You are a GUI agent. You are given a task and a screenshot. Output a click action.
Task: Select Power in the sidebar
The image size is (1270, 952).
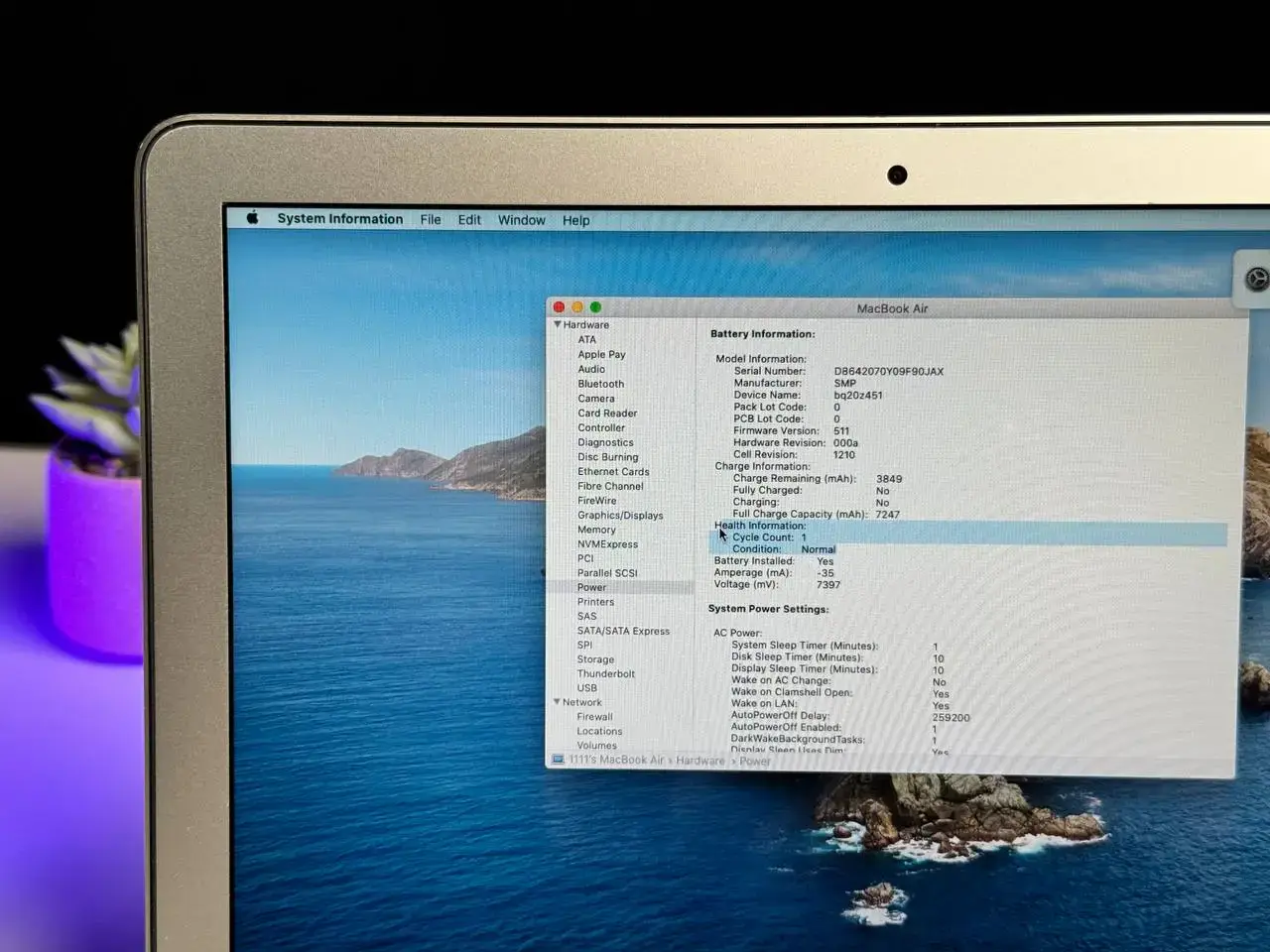tap(591, 587)
